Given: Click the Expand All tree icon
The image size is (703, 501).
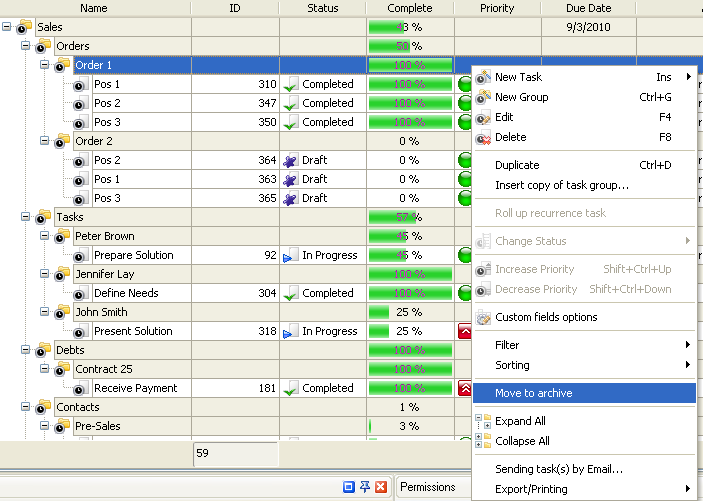Looking at the screenshot, I should 484,421.
